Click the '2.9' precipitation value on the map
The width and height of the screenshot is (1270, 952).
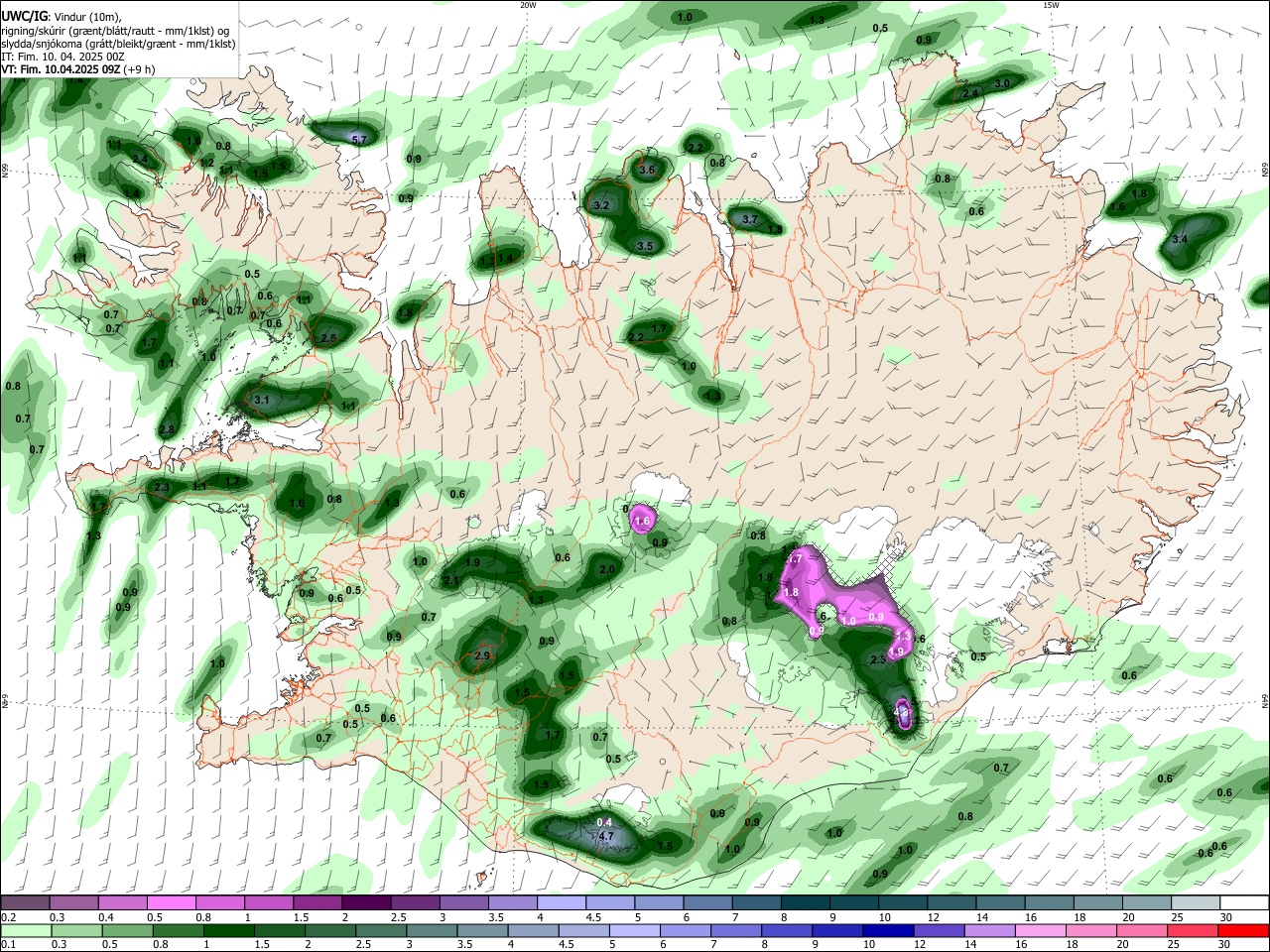tap(483, 655)
